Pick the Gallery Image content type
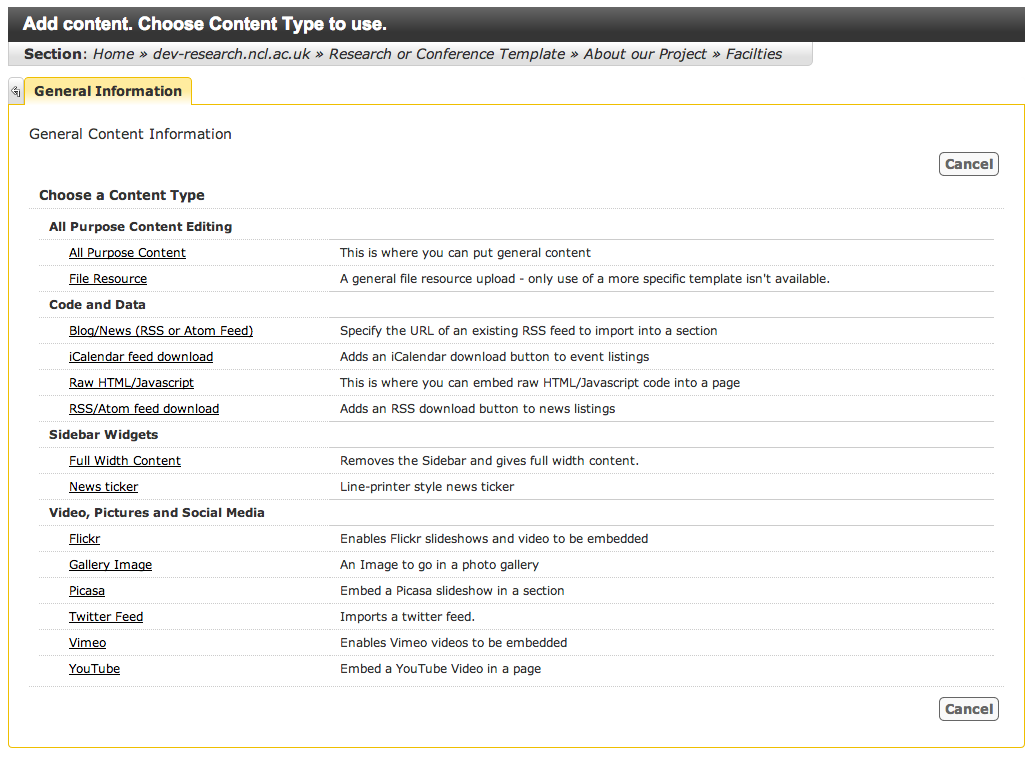This screenshot has height=758, width=1033. point(110,565)
